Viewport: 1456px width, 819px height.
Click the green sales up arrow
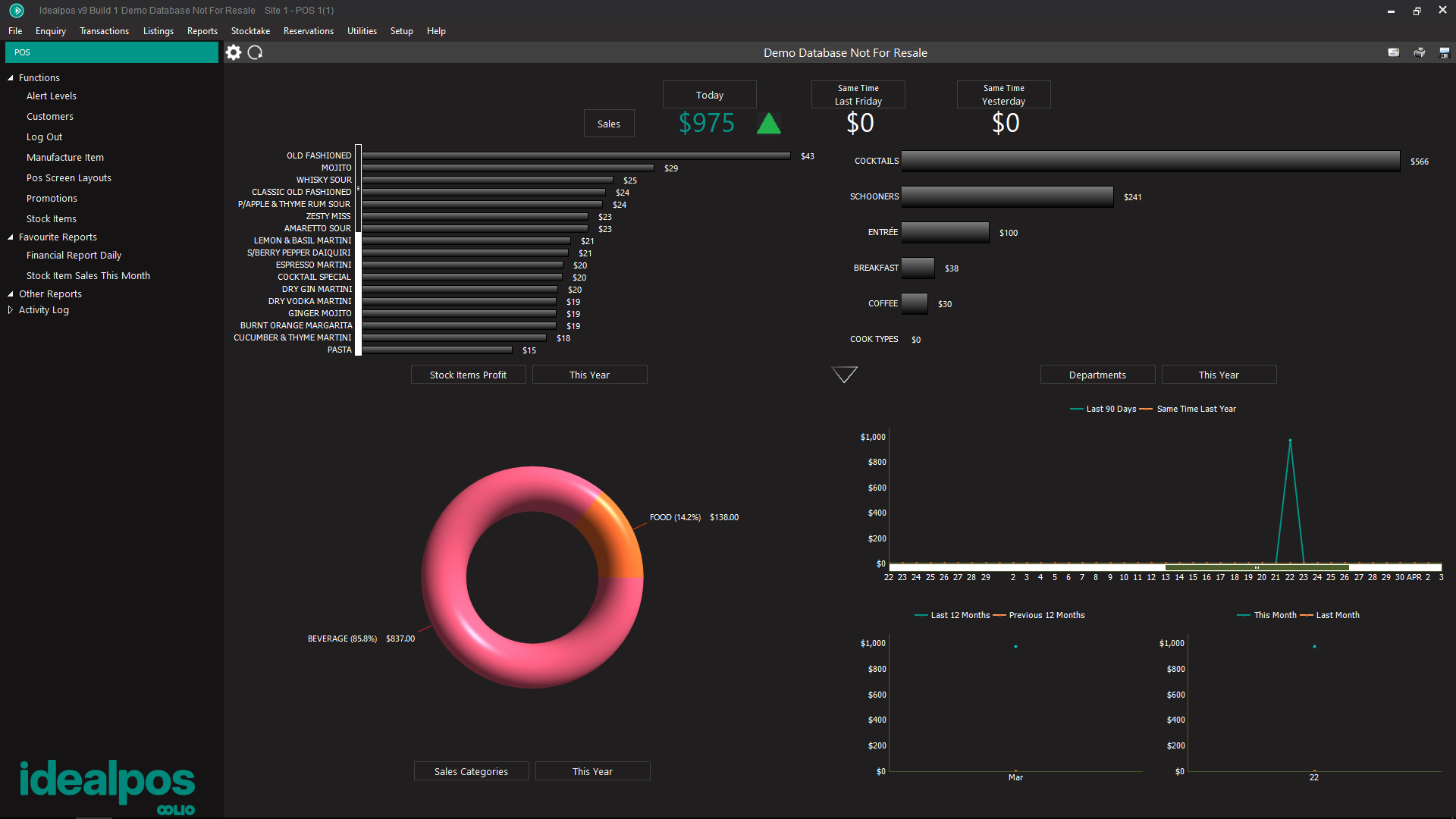[768, 124]
